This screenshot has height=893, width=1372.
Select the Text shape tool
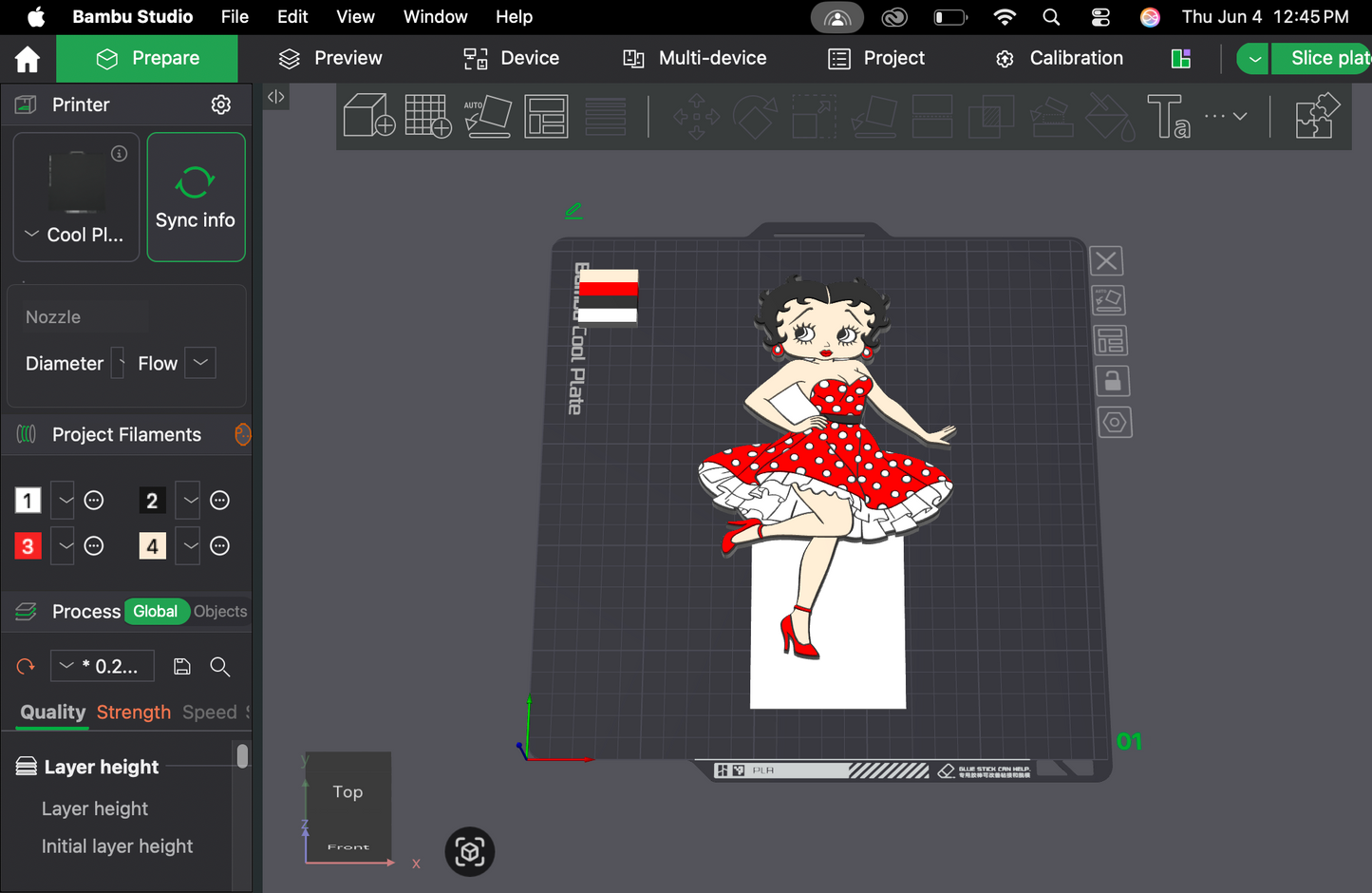pos(1169,117)
